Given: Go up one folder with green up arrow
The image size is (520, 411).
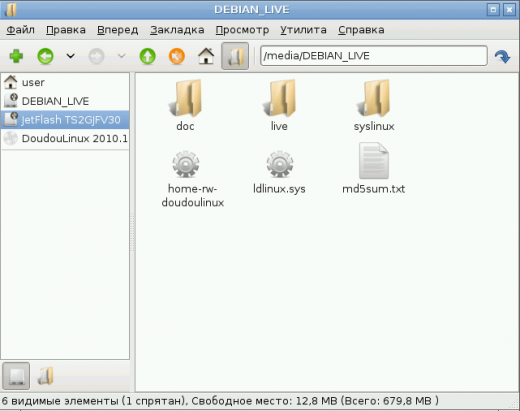Looking at the screenshot, I should pyautogui.click(x=148, y=56).
